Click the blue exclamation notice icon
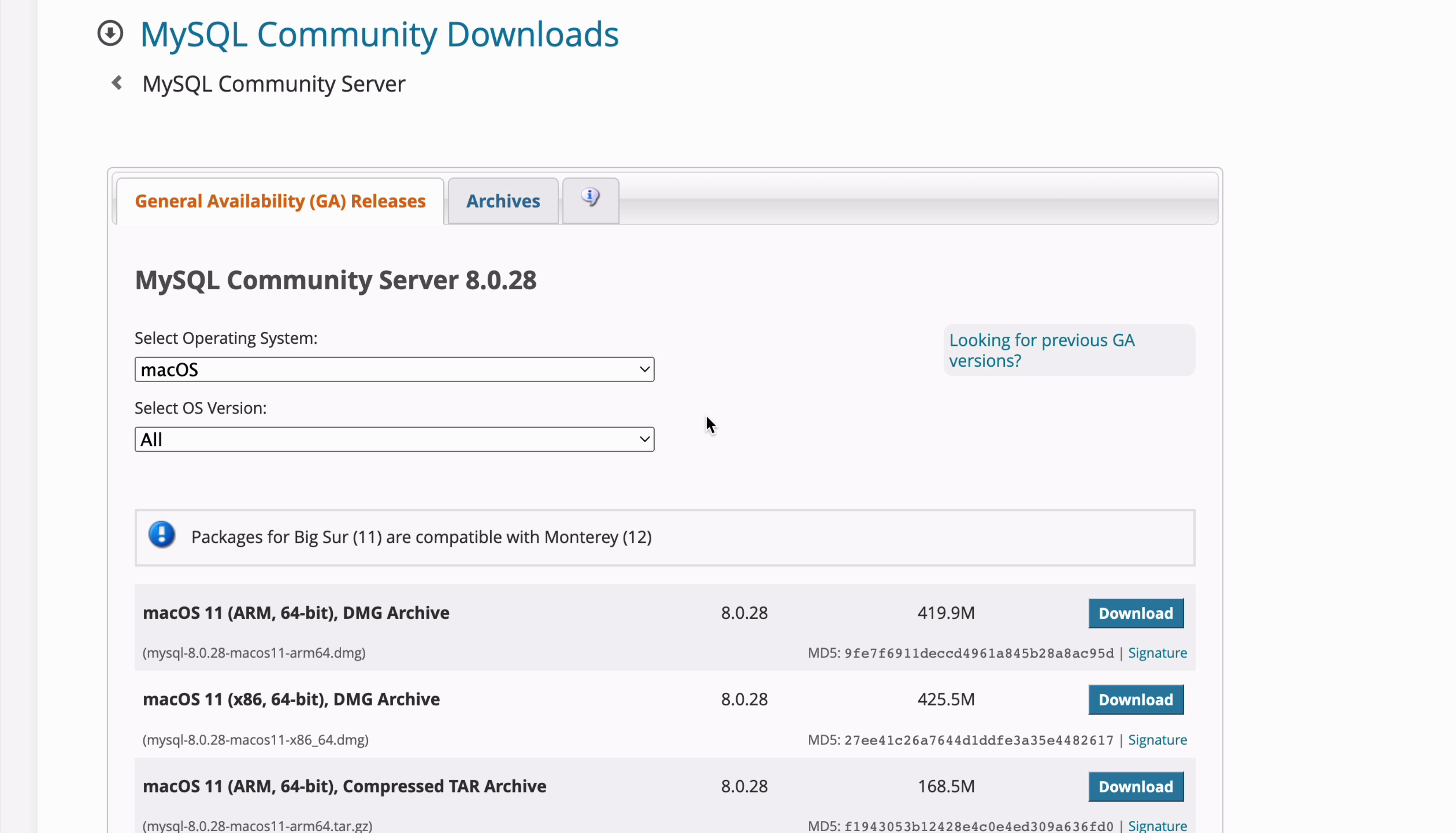 [x=162, y=535]
